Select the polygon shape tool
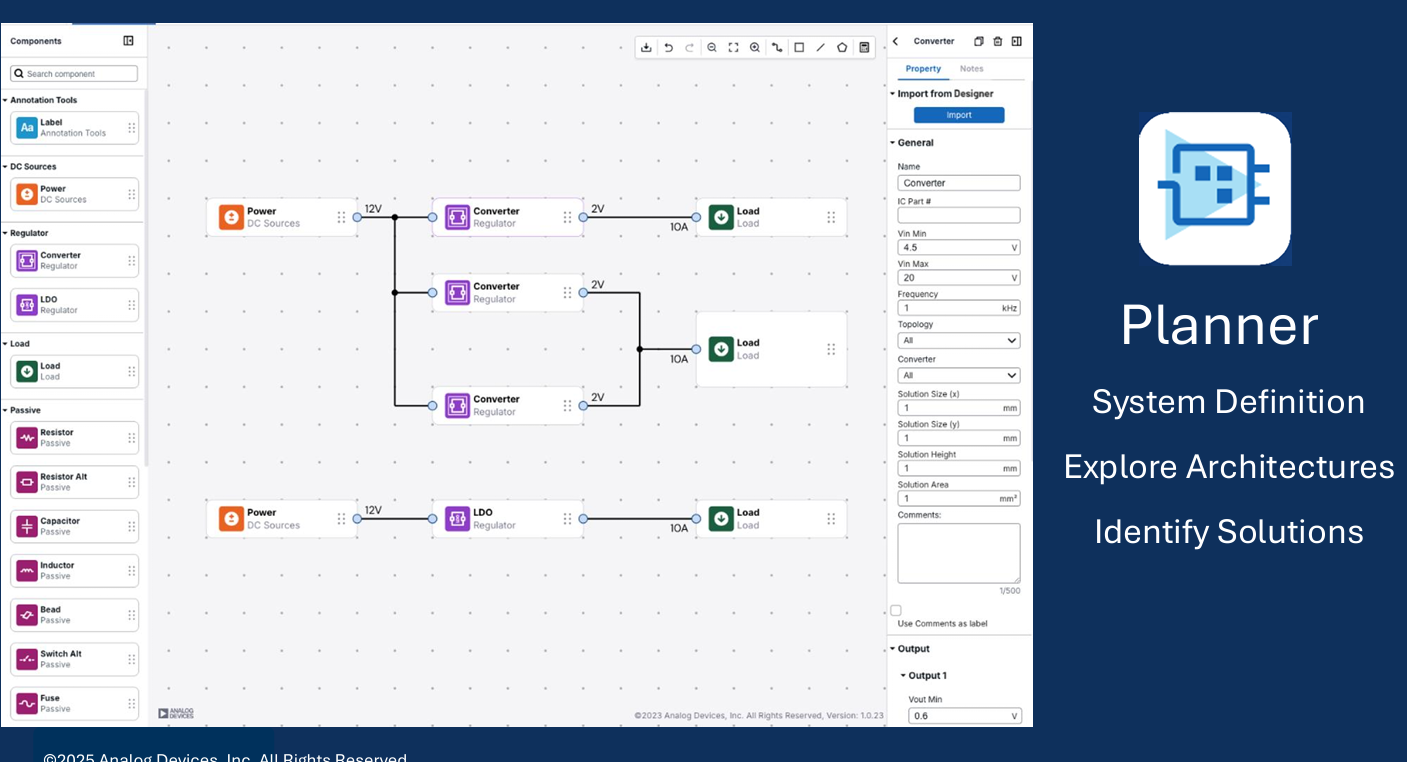Screen dimensions: 1407x762 click(x=842, y=47)
